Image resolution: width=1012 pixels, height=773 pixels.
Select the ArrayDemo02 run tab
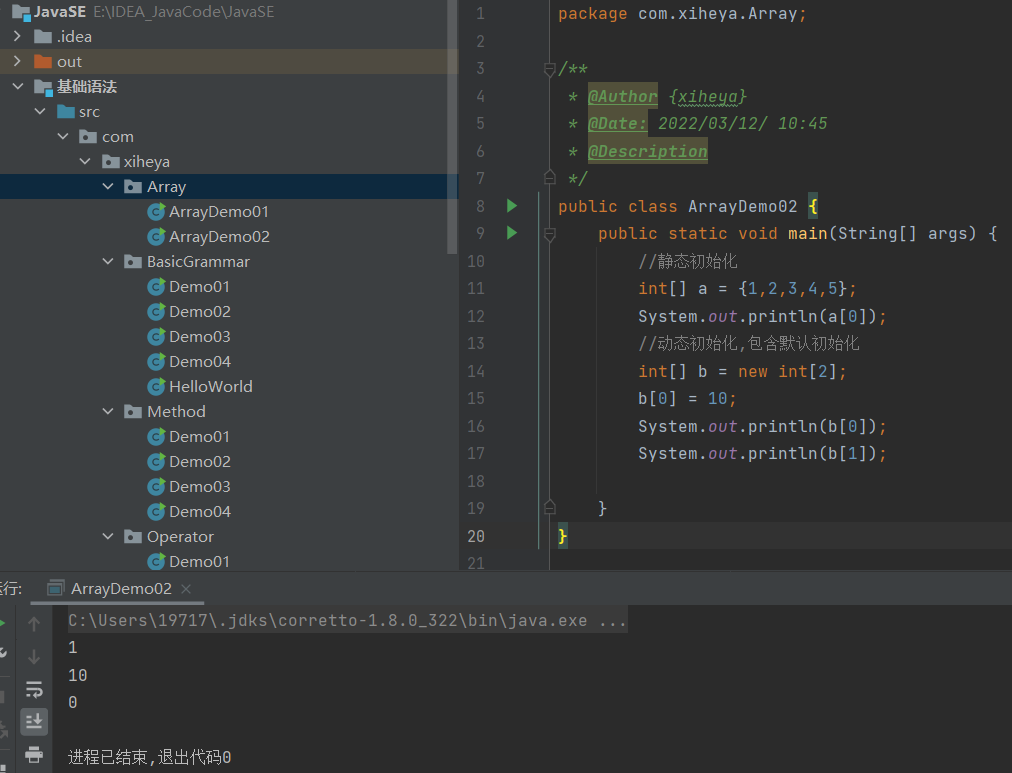117,588
